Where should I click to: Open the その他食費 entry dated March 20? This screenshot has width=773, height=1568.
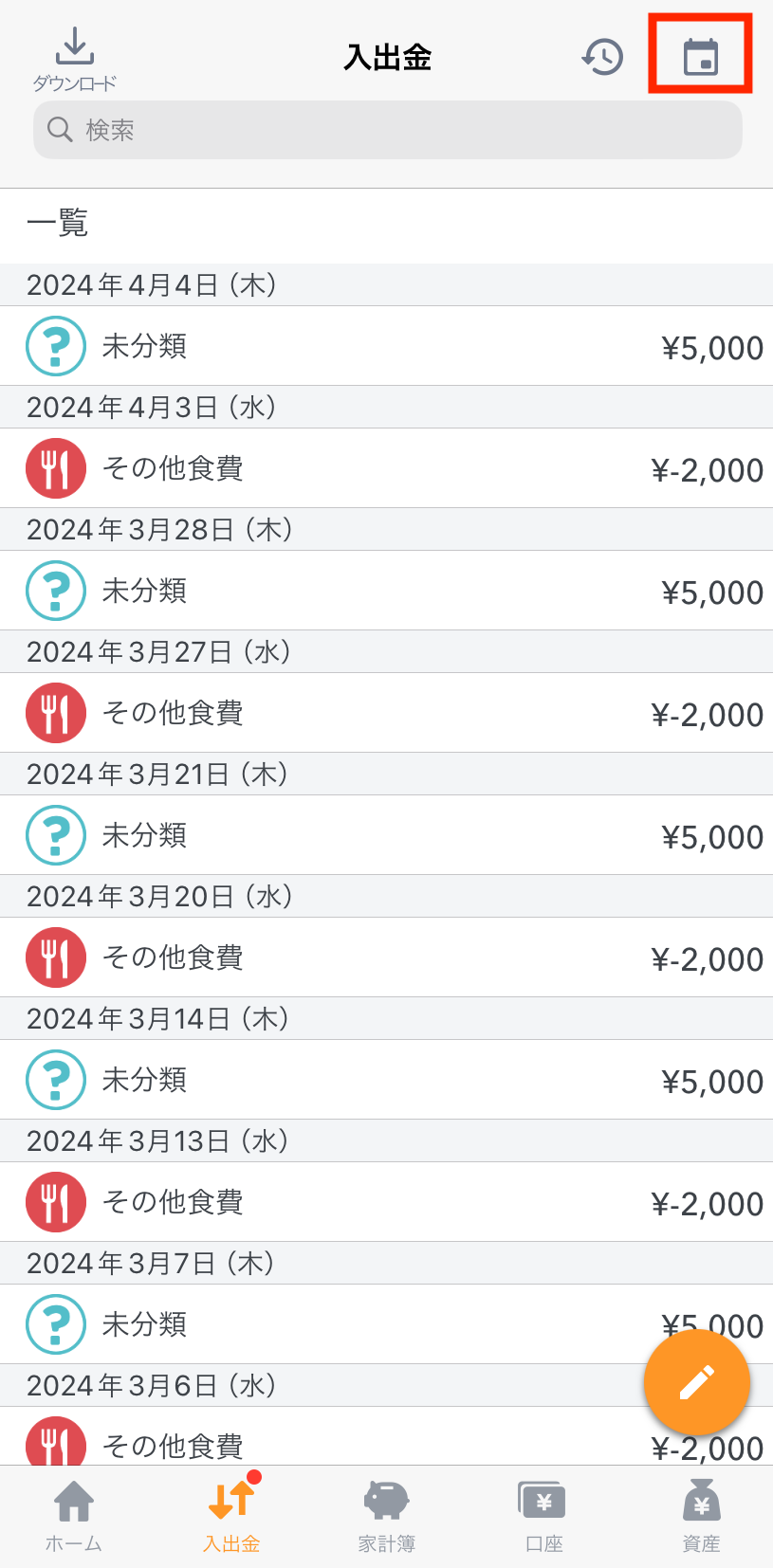pyautogui.click(x=386, y=957)
